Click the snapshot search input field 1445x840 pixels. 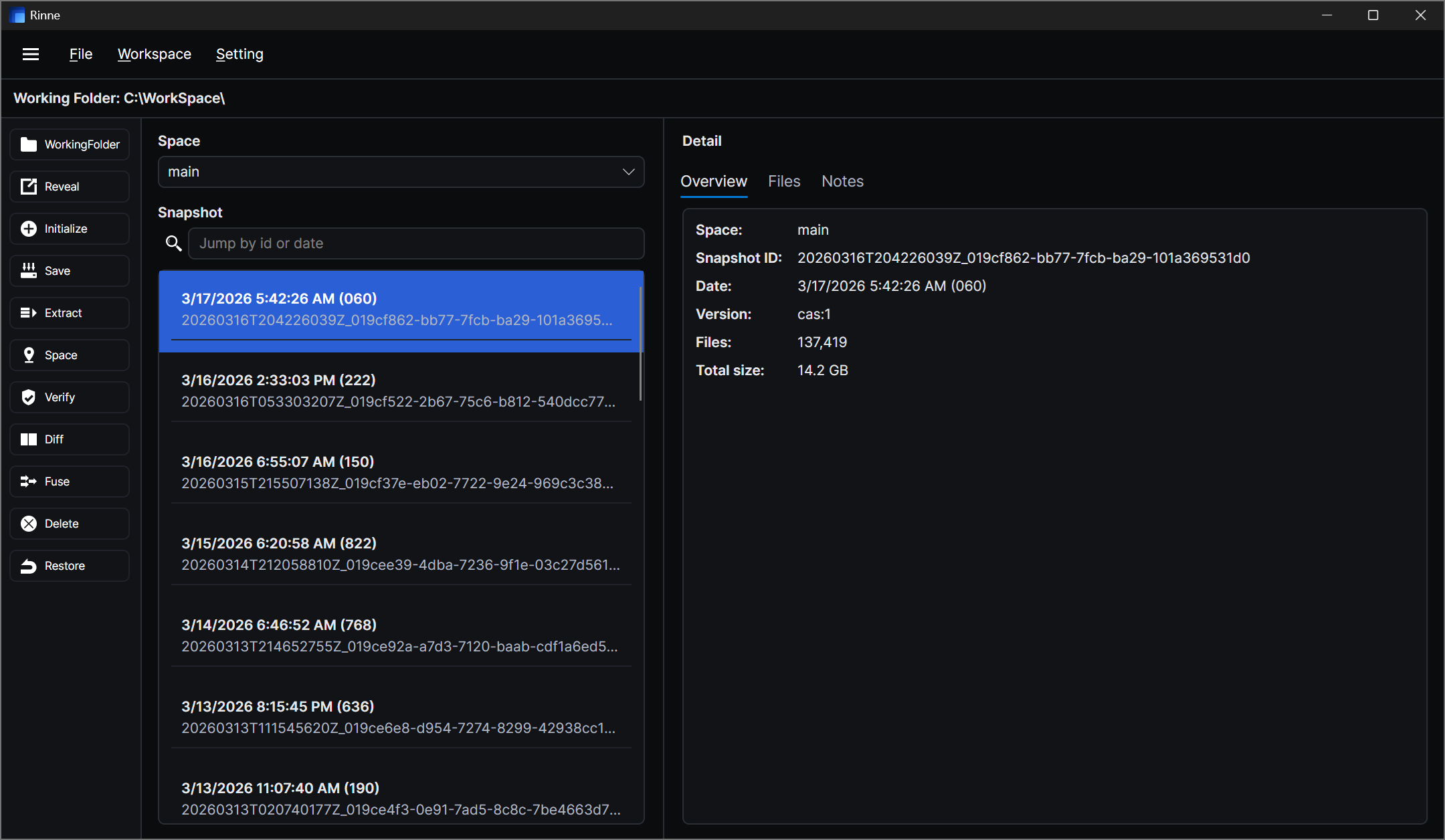click(415, 243)
